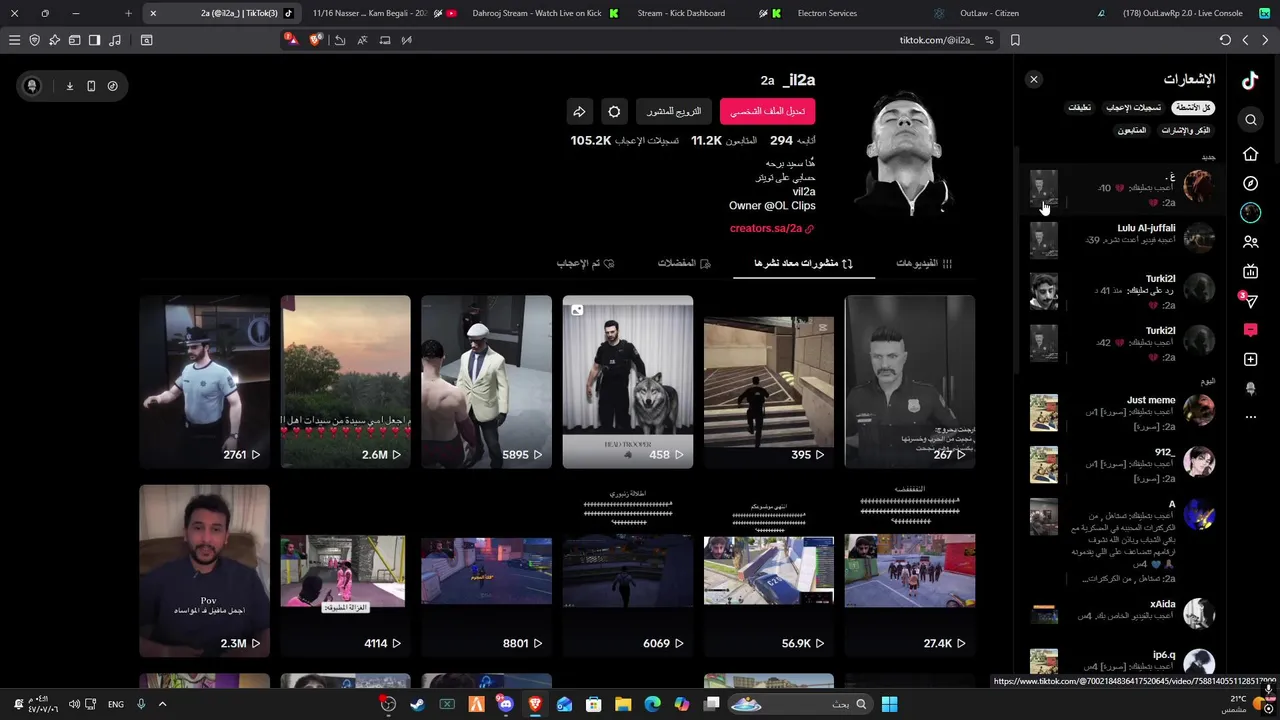Image resolution: width=1280 pixels, height=720 pixels.
Task: Open Discord from the taskbar
Action: 505,704
